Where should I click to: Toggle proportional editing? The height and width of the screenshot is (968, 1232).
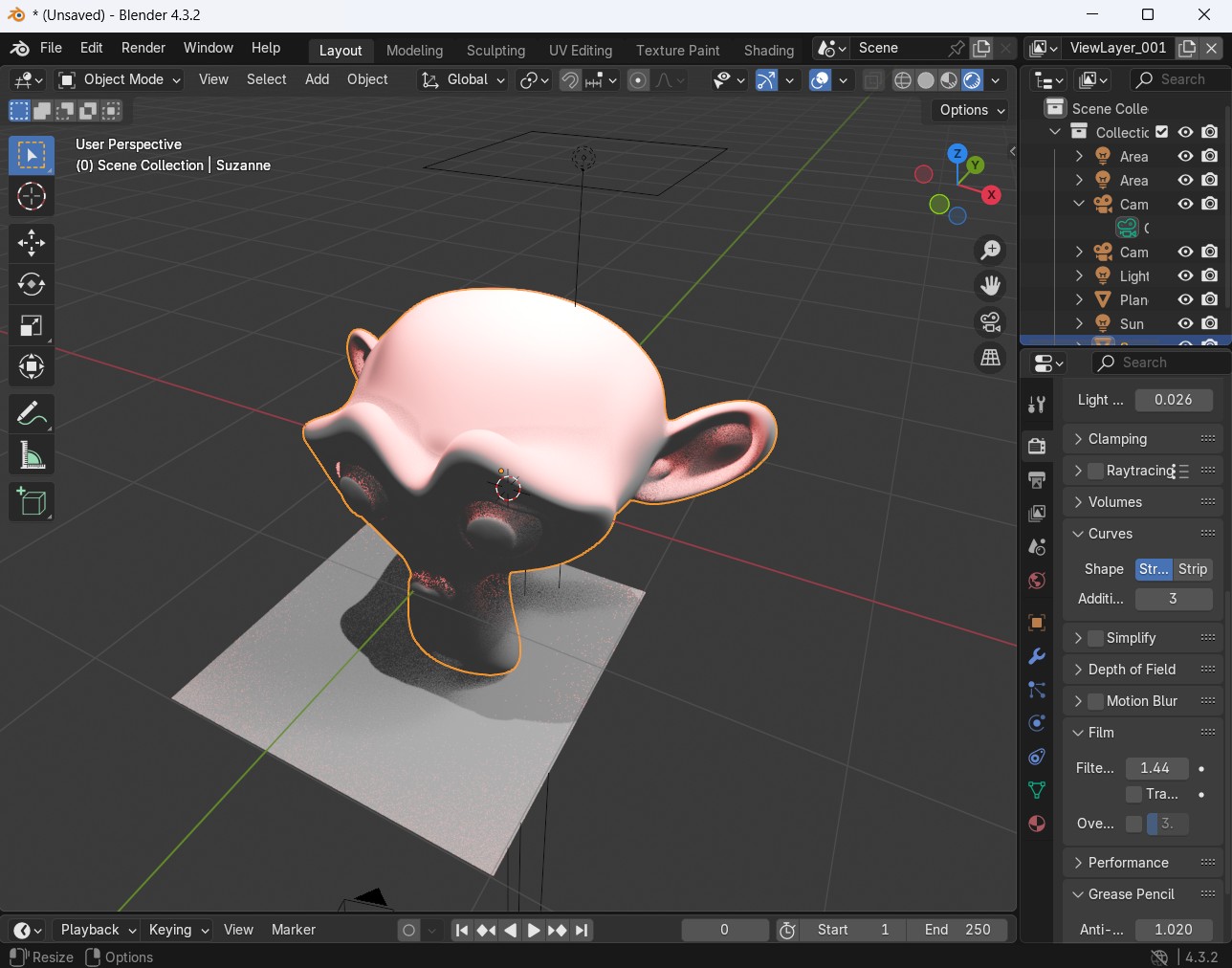click(639, 80)
